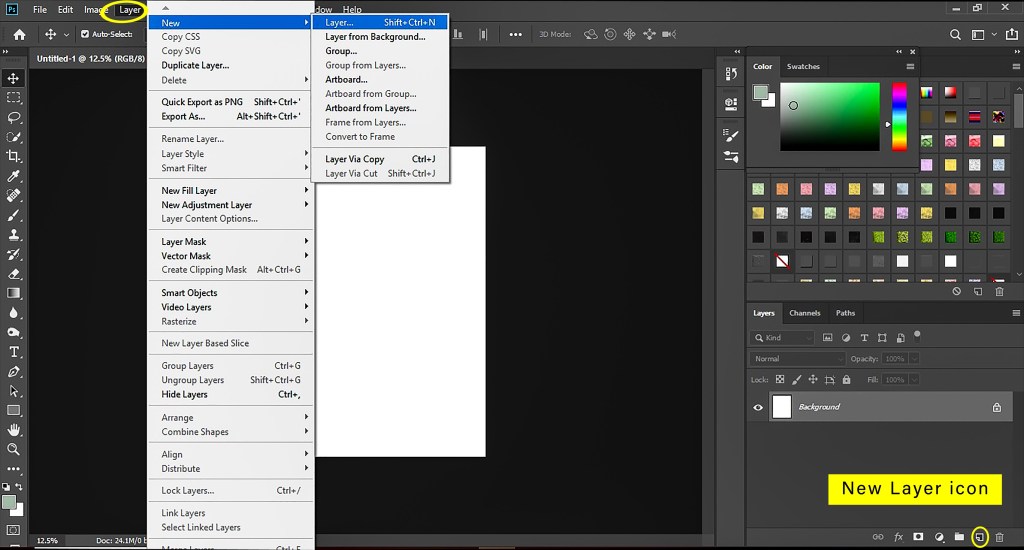Expand the Opacity value dropdown arrow
This screenshot has height=550, width=1024.
tap(914, 359)
